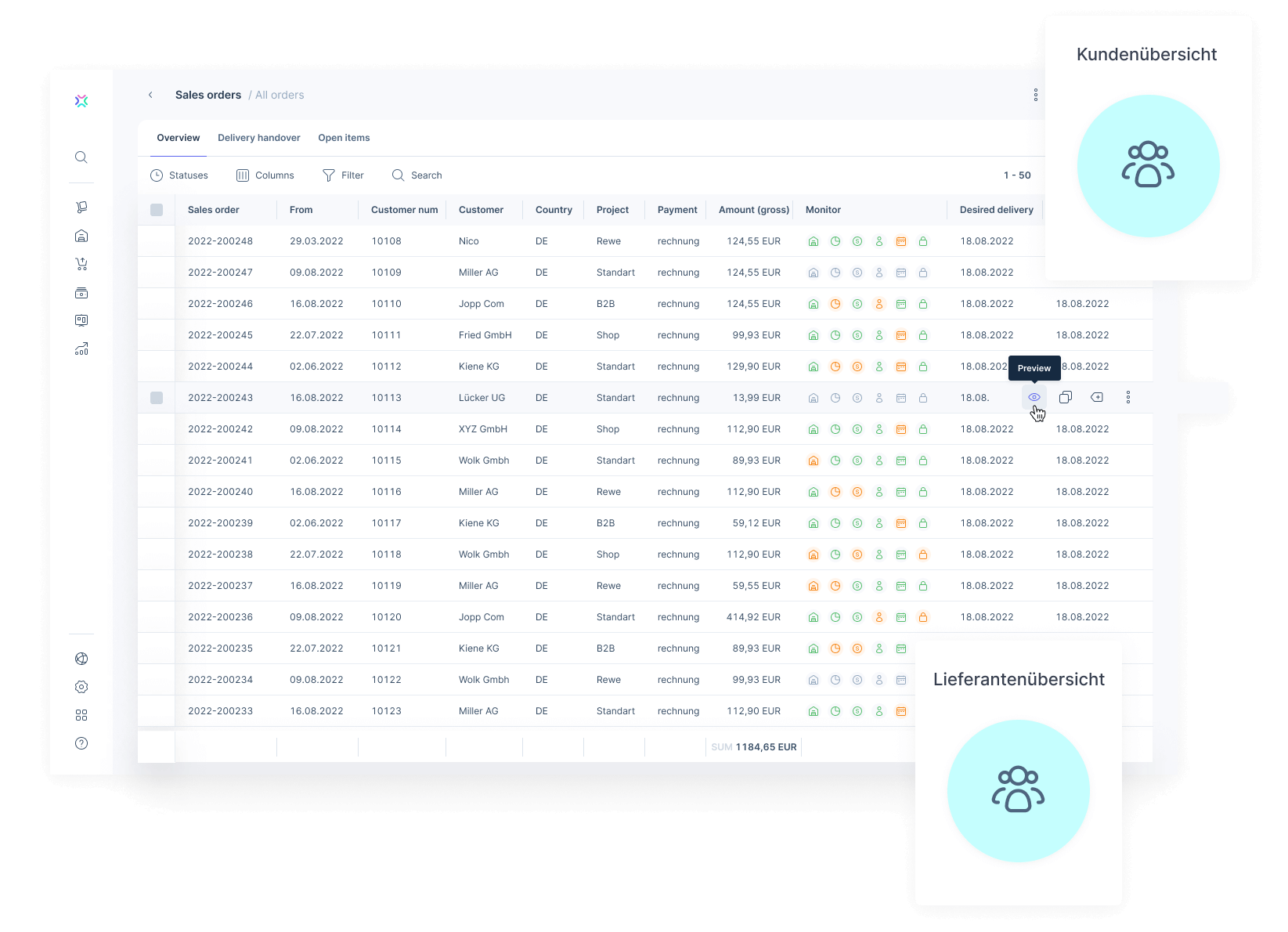
Task: Open the Statuses toolbar option
Action: point(179,175)
